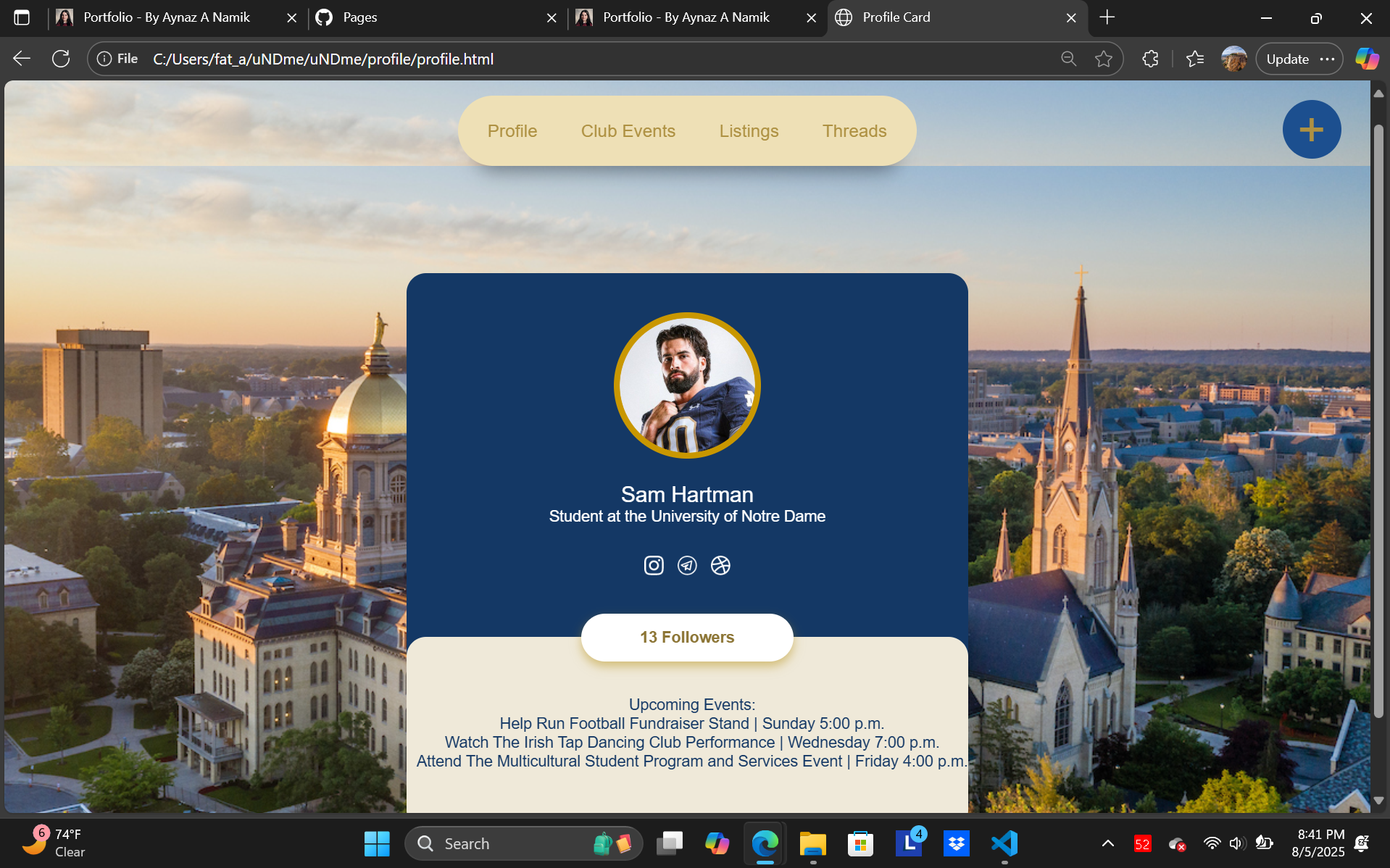Image resolution: width=1390 pixels, height=868 pixels.
Task: Open the Telegram icon on profile card
Action: click(x=687, y=565)
